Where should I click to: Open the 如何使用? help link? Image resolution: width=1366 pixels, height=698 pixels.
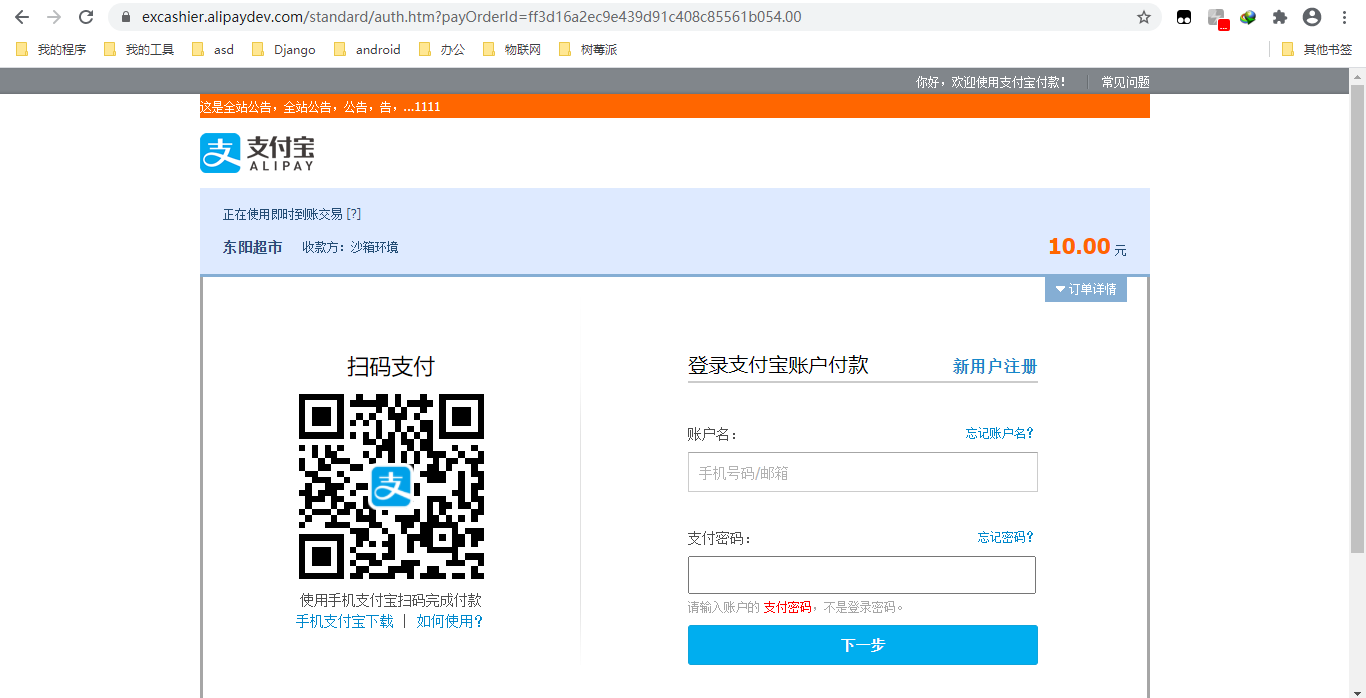[450, 621]
